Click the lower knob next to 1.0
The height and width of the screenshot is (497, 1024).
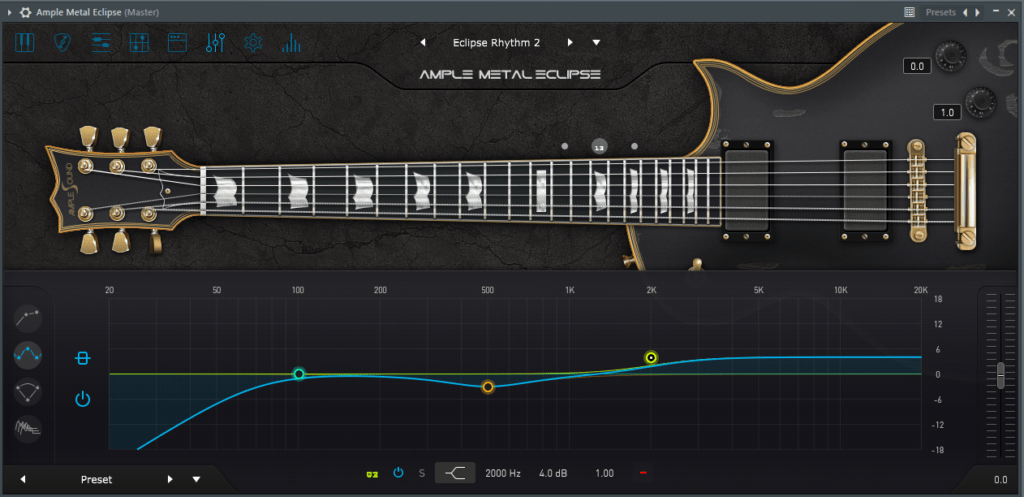[x=981, y=102]
